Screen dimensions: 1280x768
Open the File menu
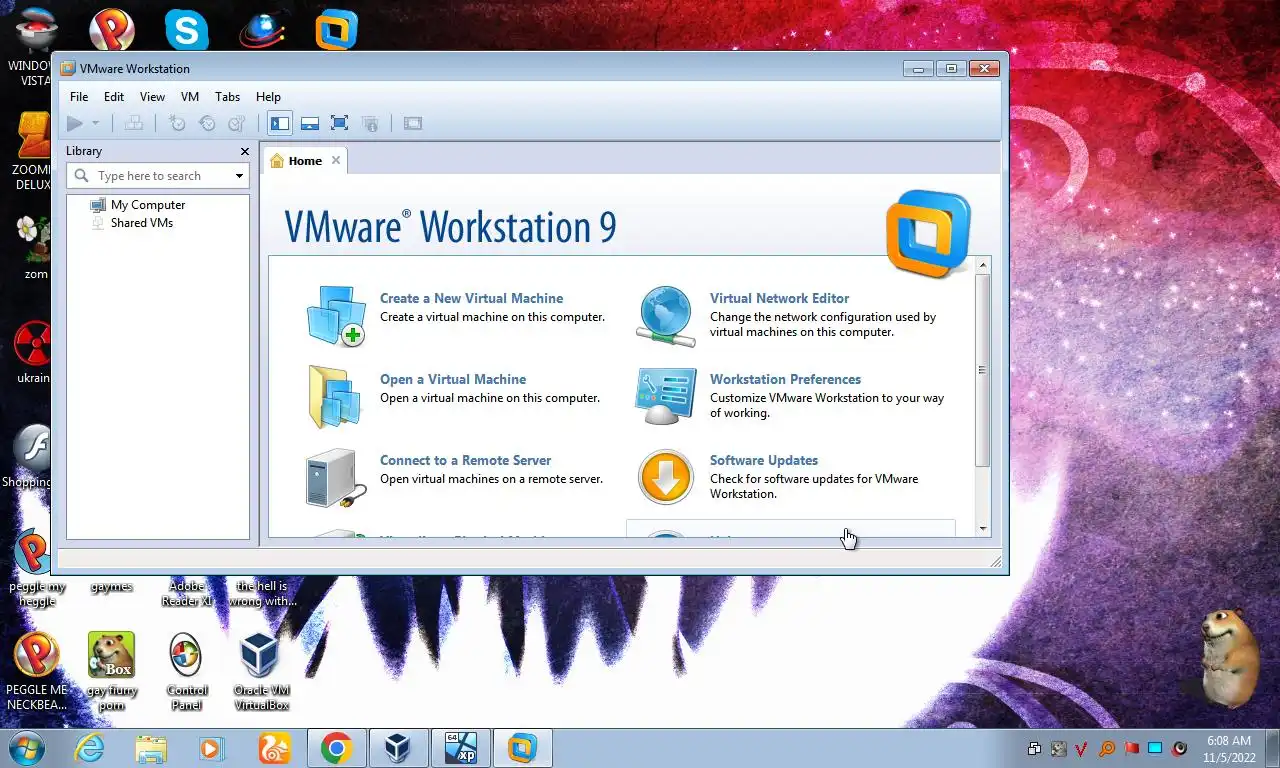79,97
